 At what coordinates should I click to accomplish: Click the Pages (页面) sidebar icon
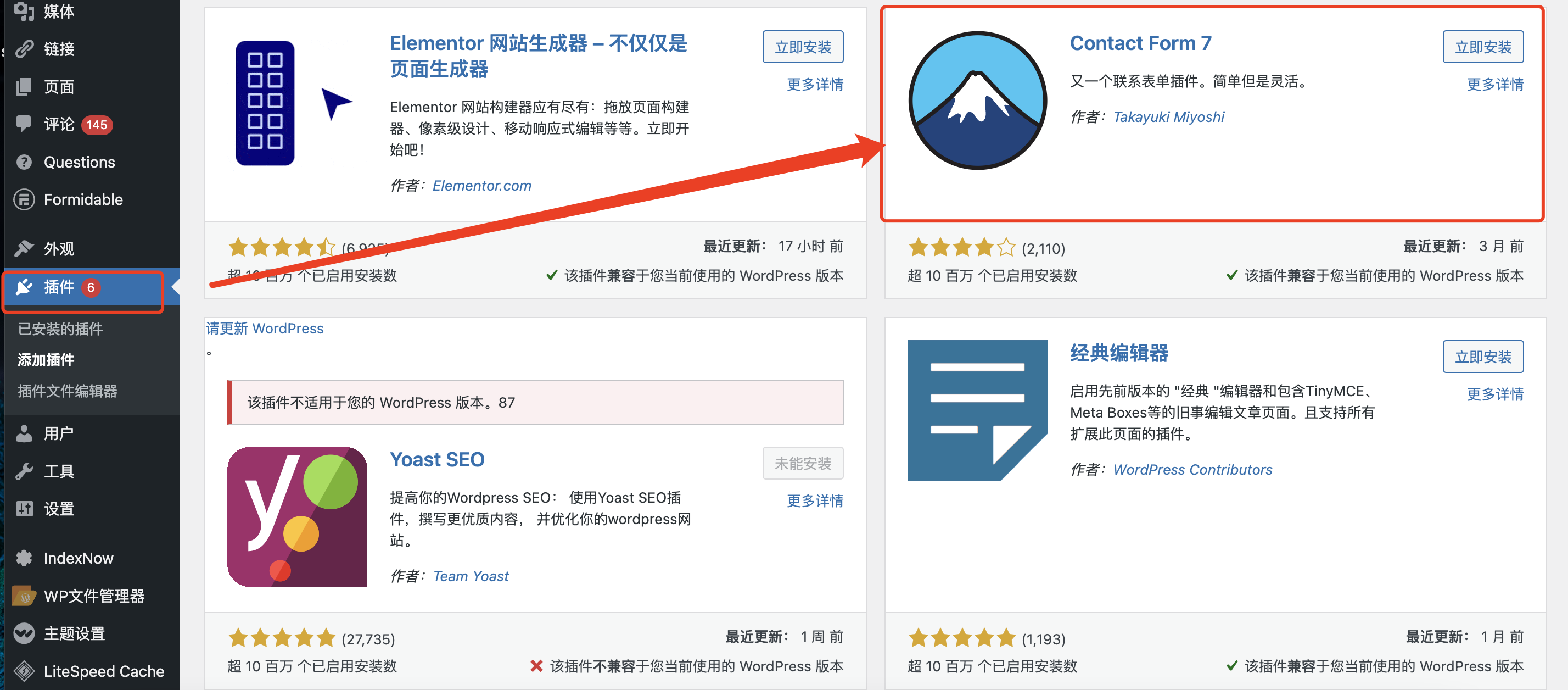24,86
